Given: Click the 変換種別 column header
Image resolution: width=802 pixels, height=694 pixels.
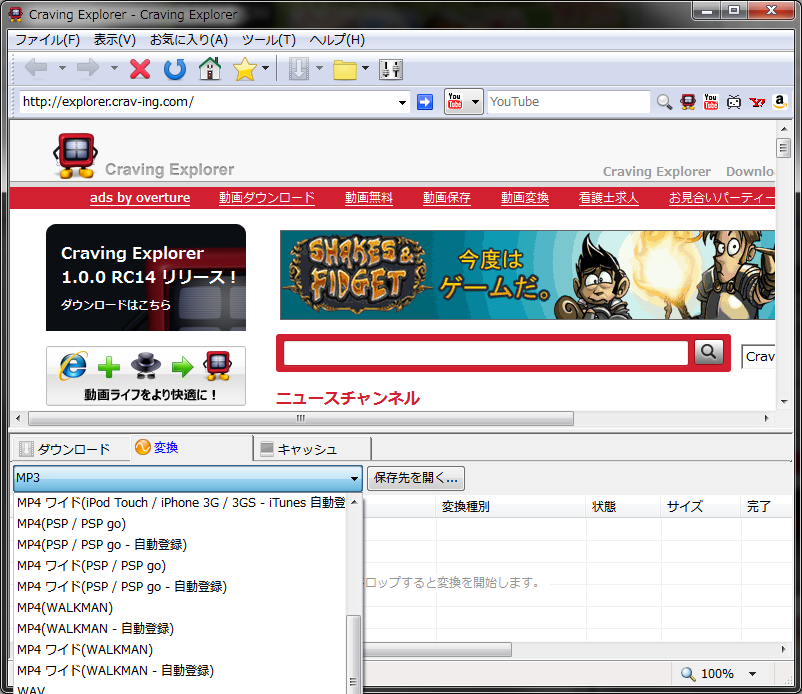Looking at the screenshot, I should [511, 507].
